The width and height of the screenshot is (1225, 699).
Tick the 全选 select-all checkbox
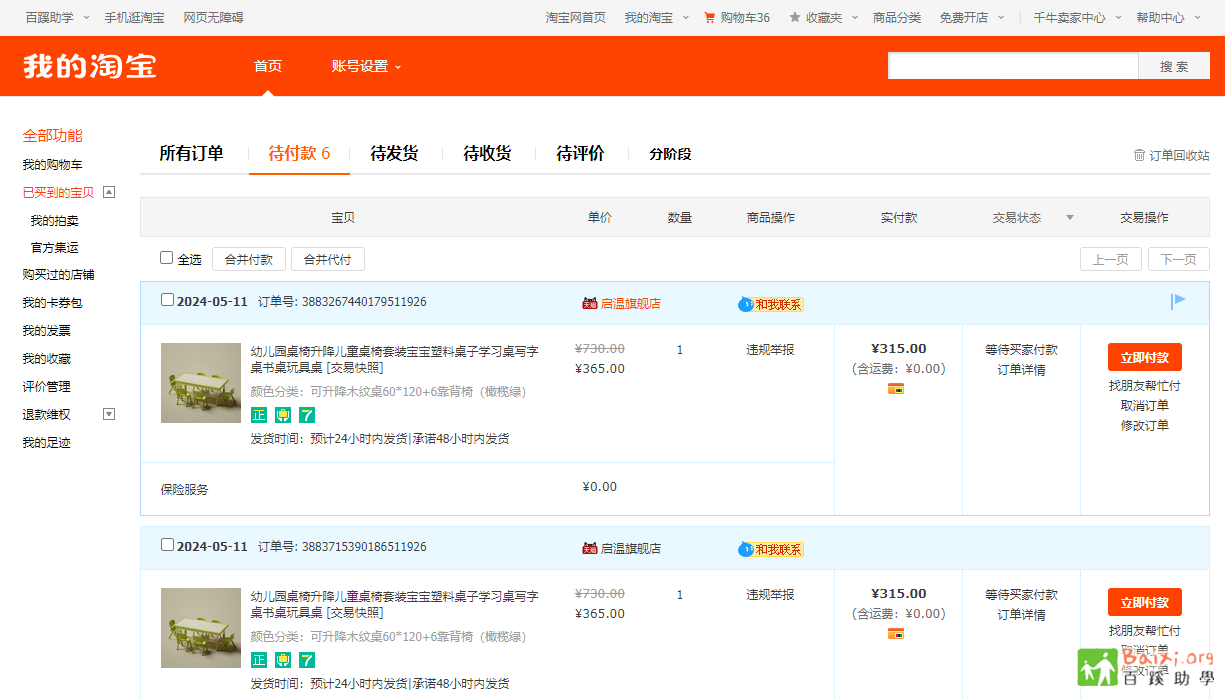tap(167, 258)
